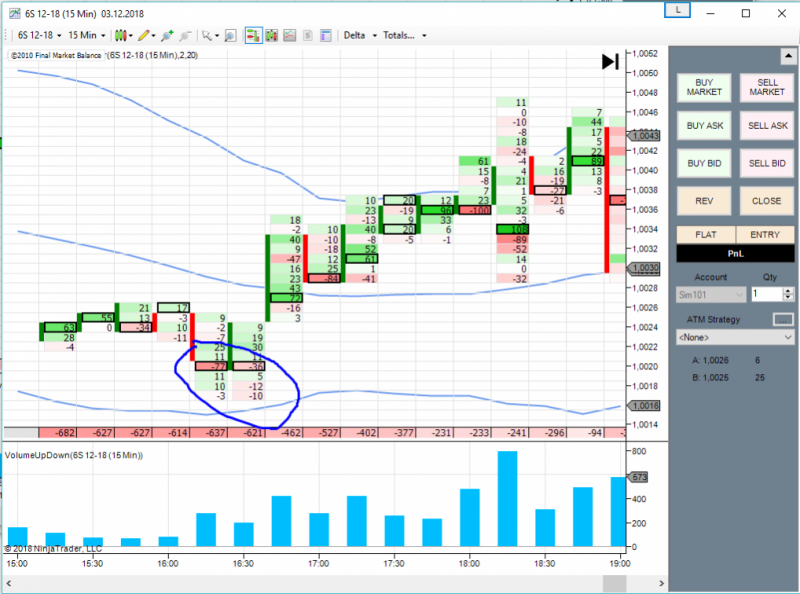The height and width of the screenshot is (594, 800).
Task: Click the horizontal scrollbar right arrow
Action: (x=661, y=583)
